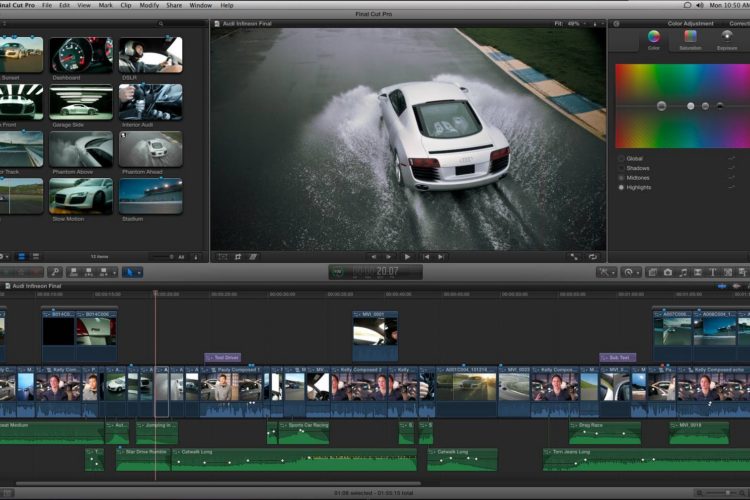The height and width of the screenshot is (500, 750).
Task: Open the titles browser T icon
Action: pyautogui.click(x=713, y=272)
